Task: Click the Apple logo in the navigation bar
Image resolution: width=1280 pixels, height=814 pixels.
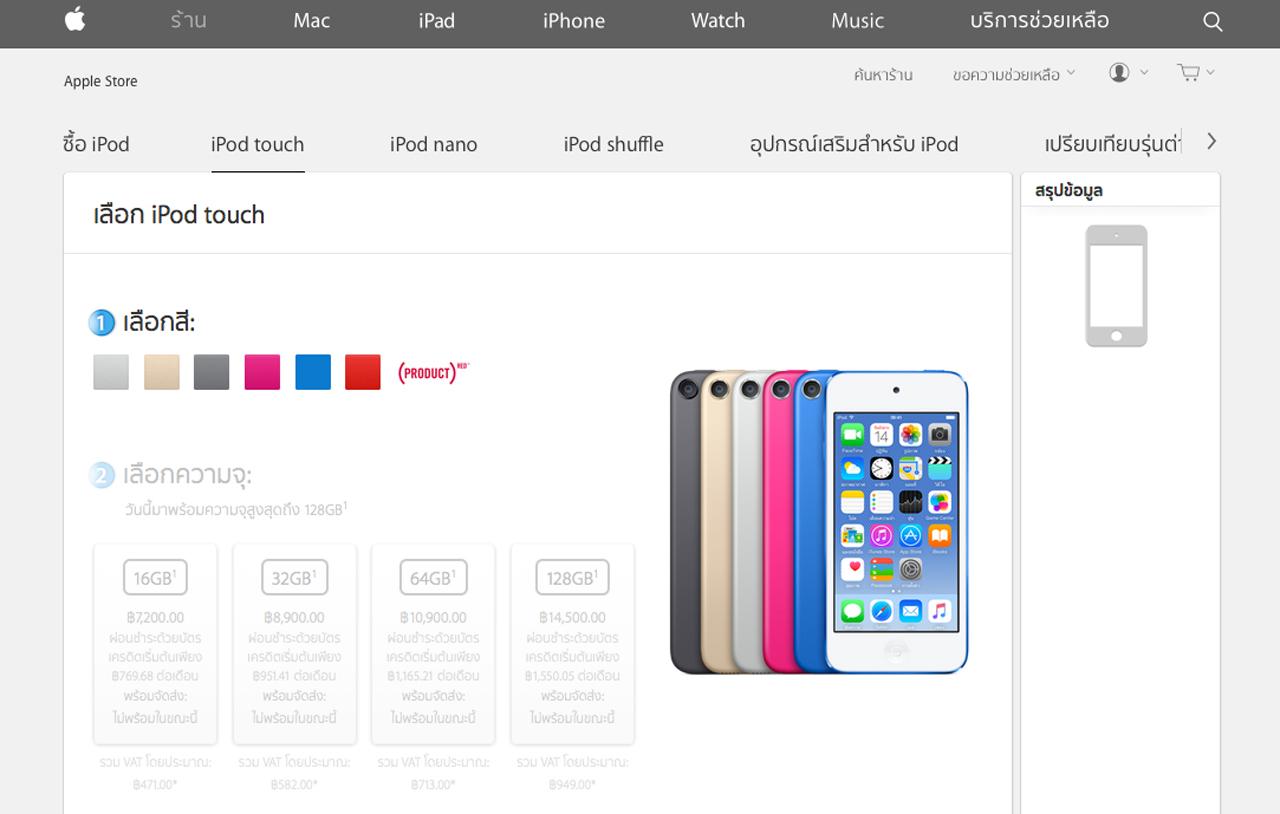Action: [x=75, y=20]
